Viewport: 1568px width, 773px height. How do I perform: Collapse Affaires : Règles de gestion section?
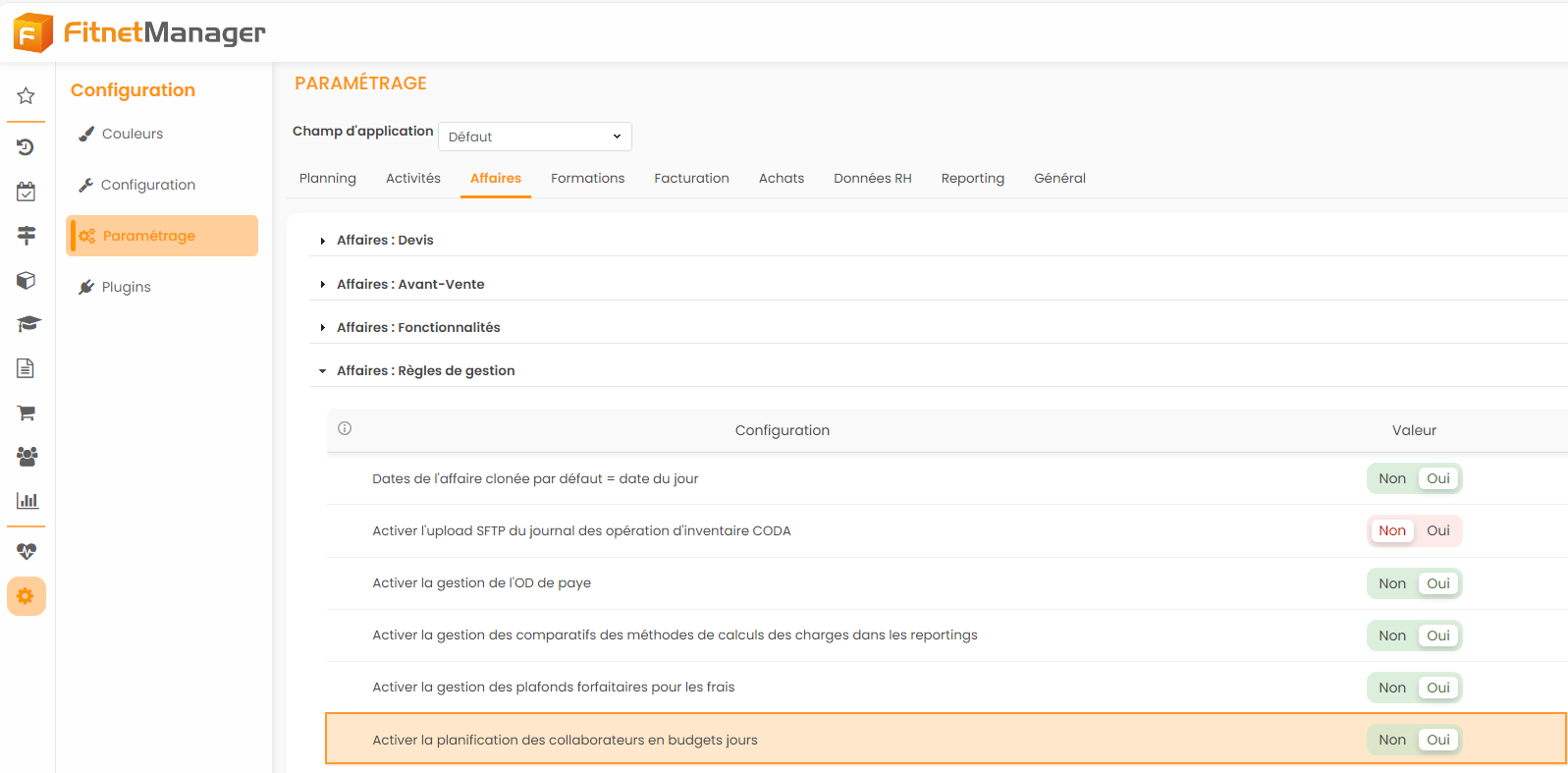pyautogui.click(x=425, y=371)
